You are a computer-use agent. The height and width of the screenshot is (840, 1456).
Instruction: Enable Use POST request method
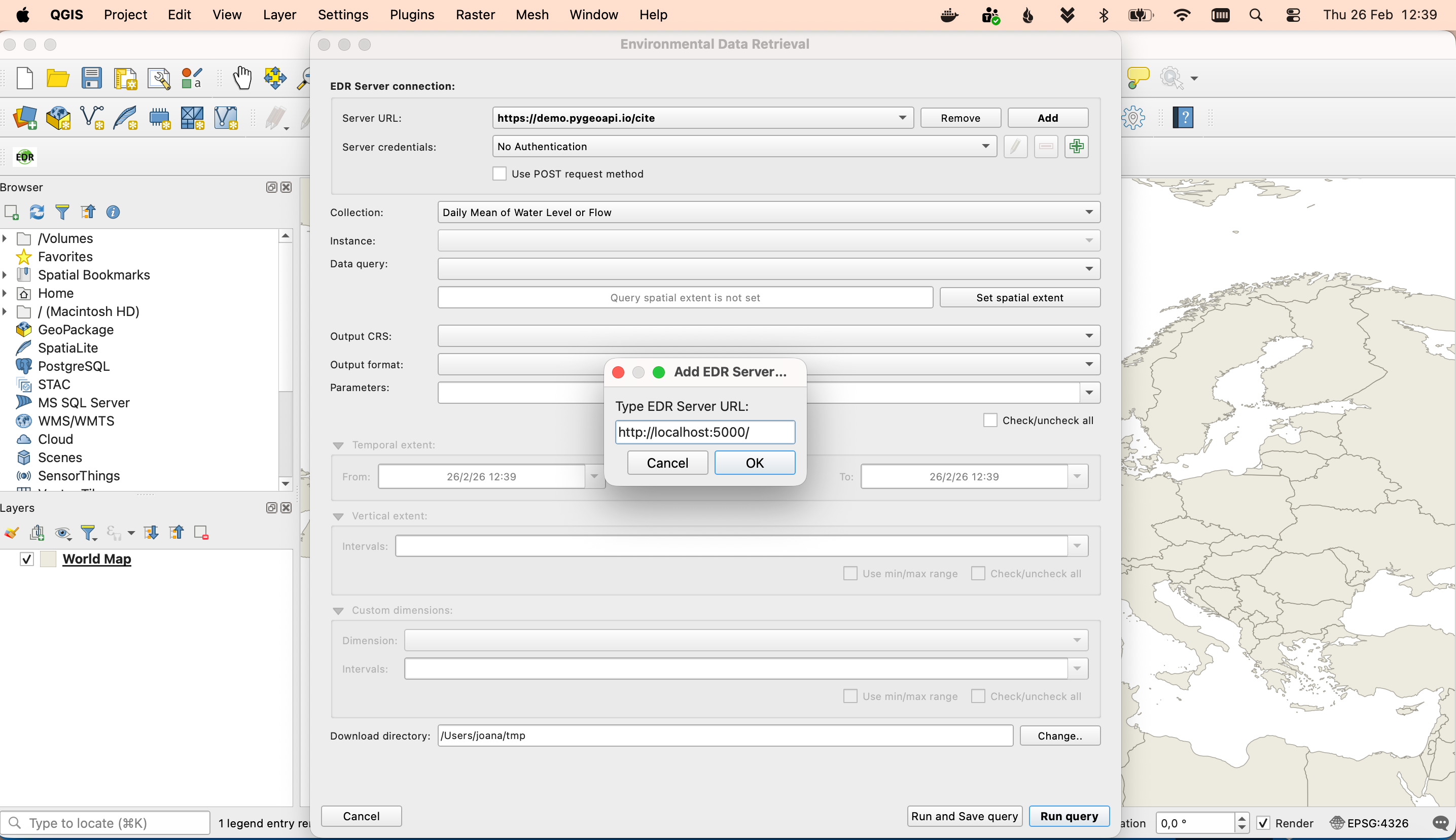coord(500,173)
